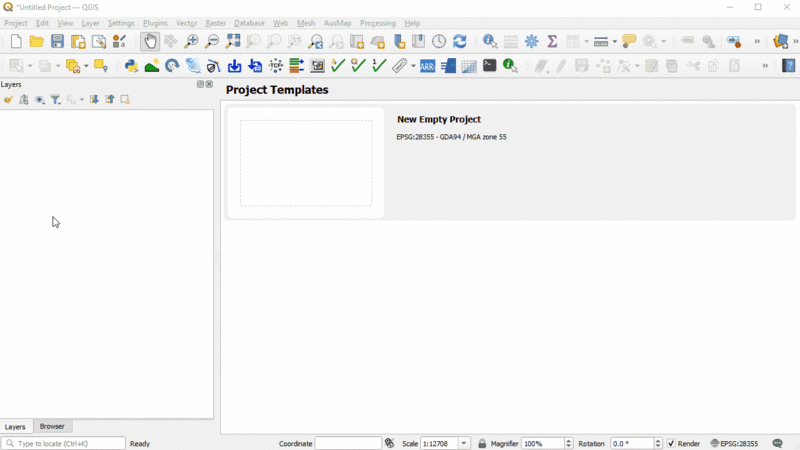Click the Open Project folder icon

click(36, 42)
